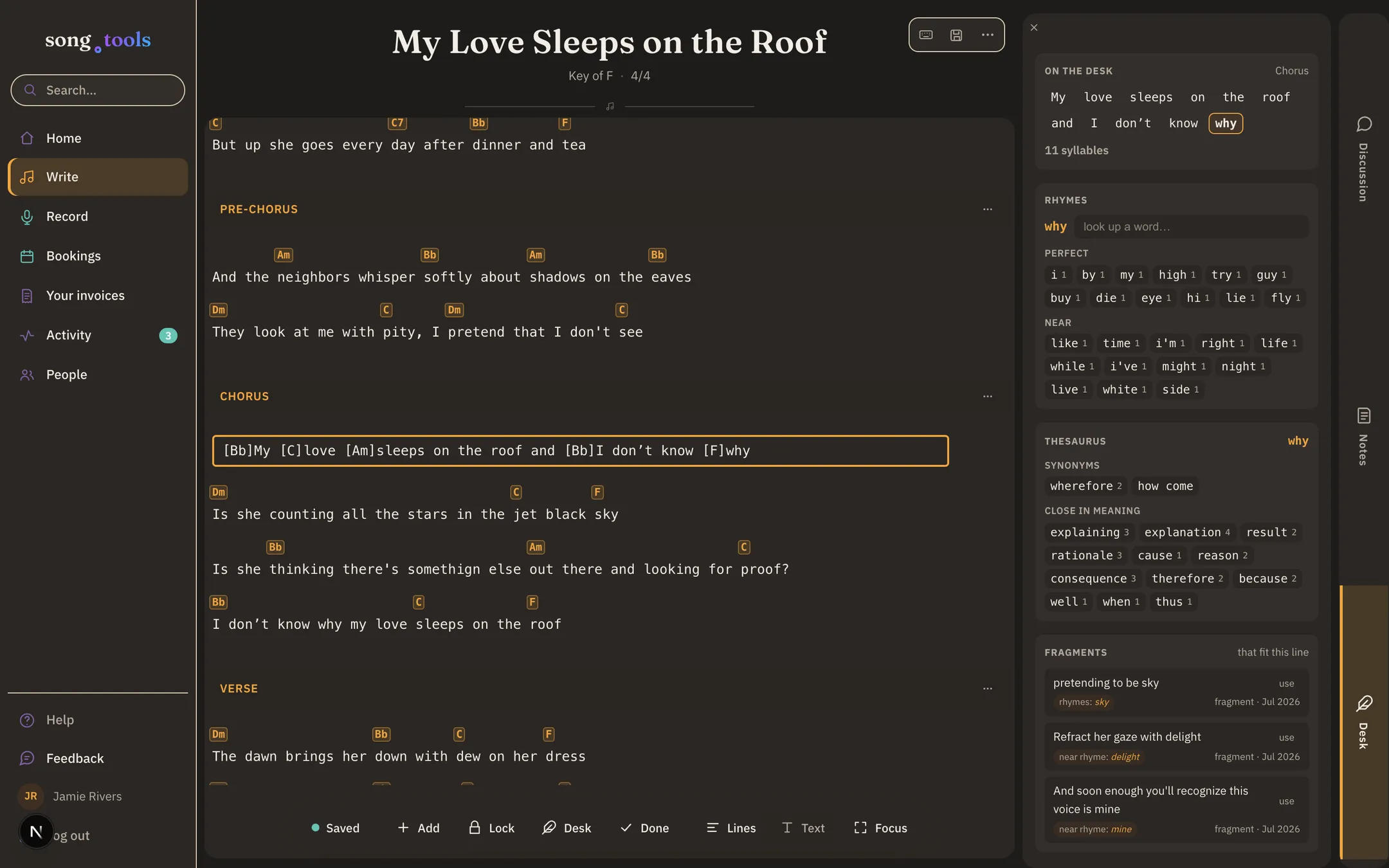Pick the perfect rhyme 'fly'
Image resolution: width=1389 pixels, height=868 pixels.
(x=1285, y=298)
